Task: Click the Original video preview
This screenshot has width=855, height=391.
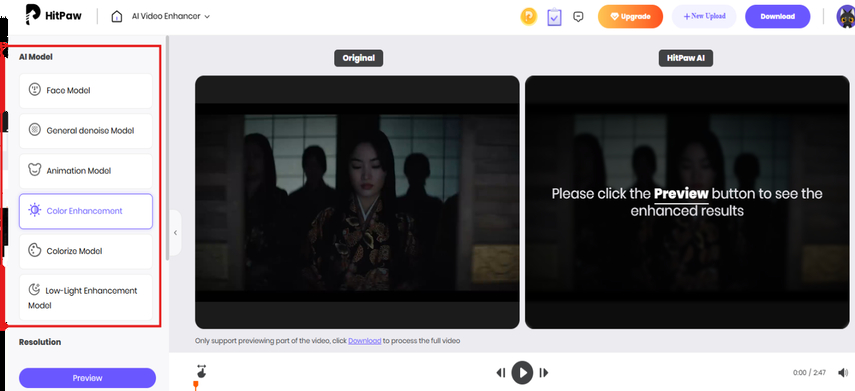Action: (357, 202)
